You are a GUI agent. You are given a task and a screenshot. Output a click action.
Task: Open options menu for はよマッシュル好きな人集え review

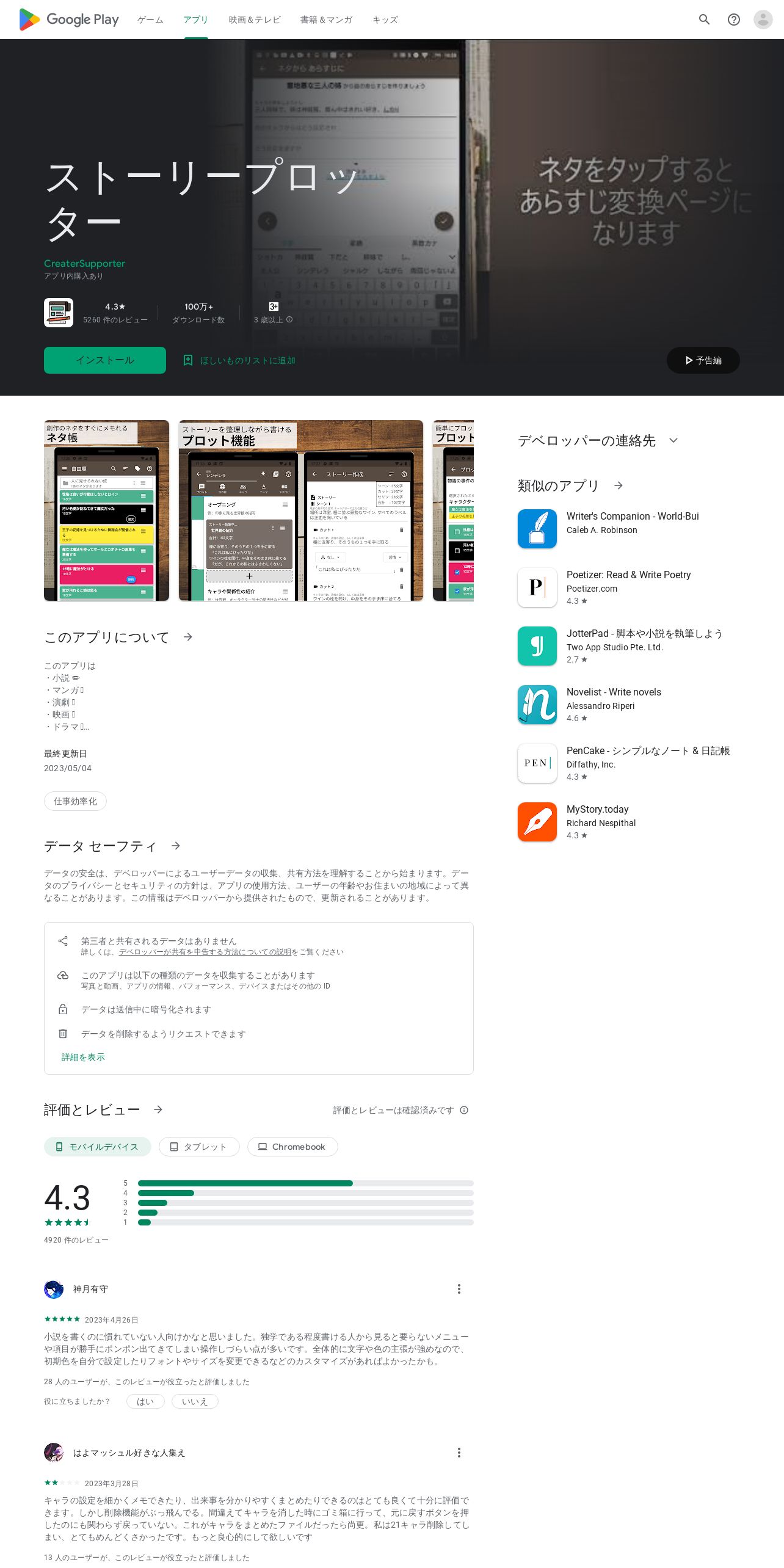tap(459, 1453)
